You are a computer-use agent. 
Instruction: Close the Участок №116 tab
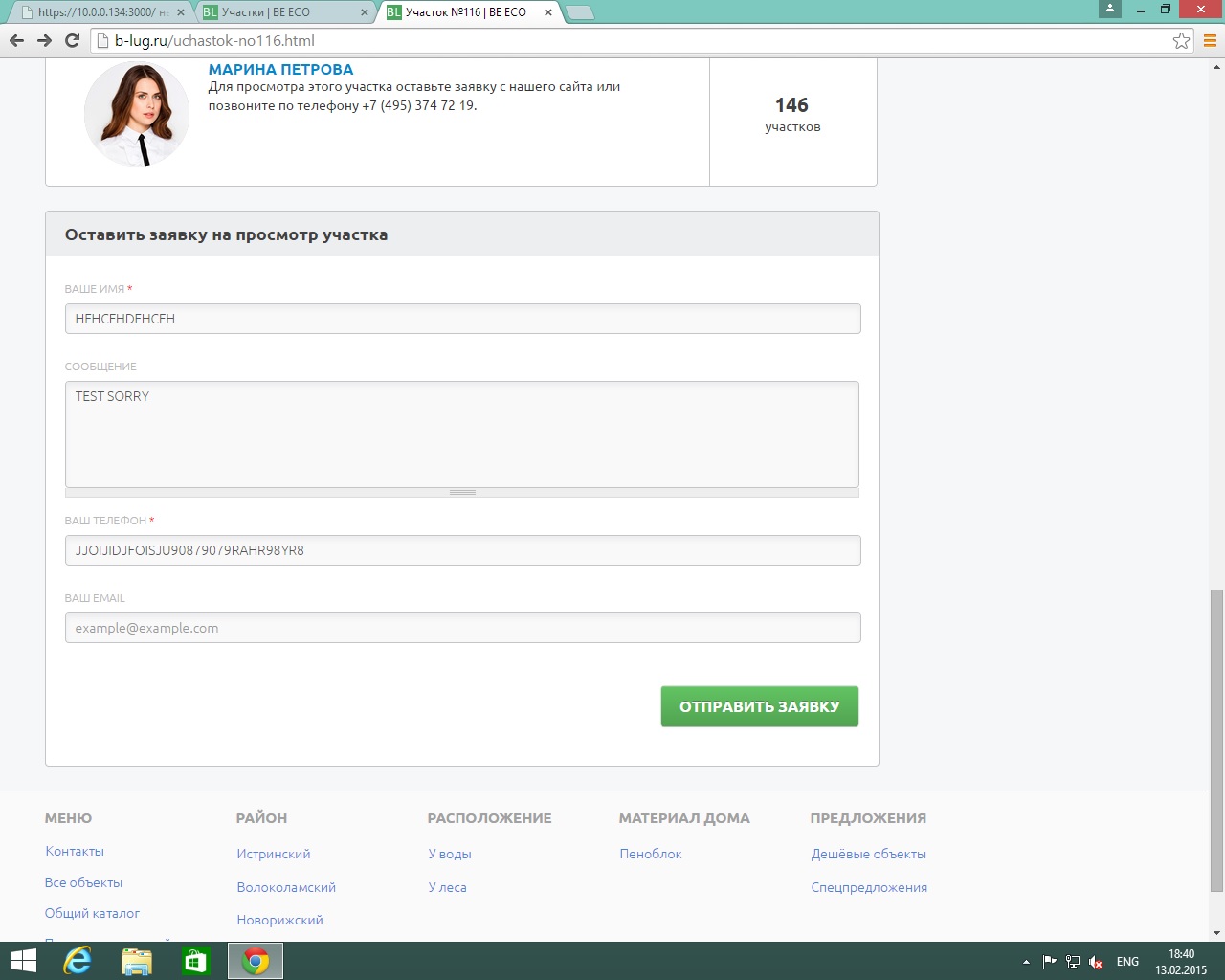[x=548, y=12]
